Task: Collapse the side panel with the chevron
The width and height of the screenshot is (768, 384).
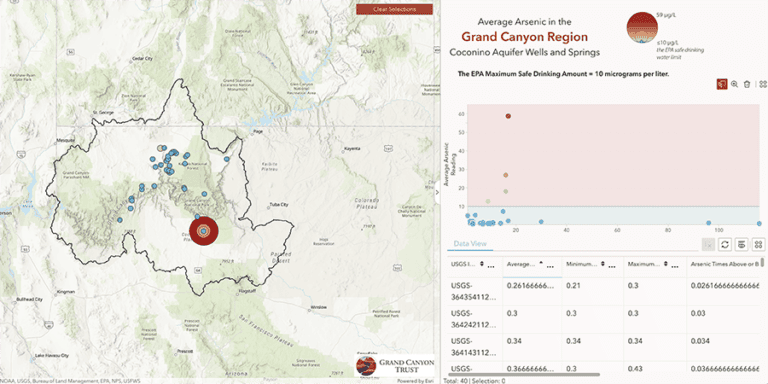Action: 437,192
